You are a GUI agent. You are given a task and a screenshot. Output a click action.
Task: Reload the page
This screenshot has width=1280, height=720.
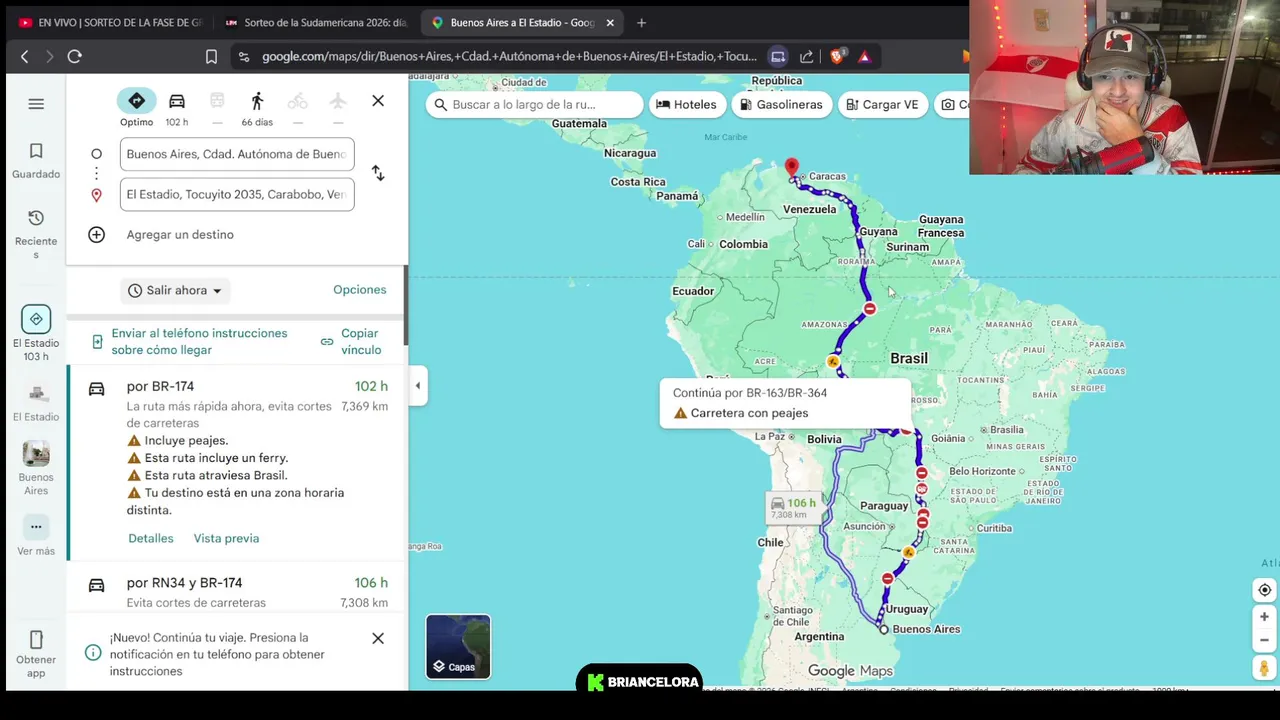(x=74, y=57)
